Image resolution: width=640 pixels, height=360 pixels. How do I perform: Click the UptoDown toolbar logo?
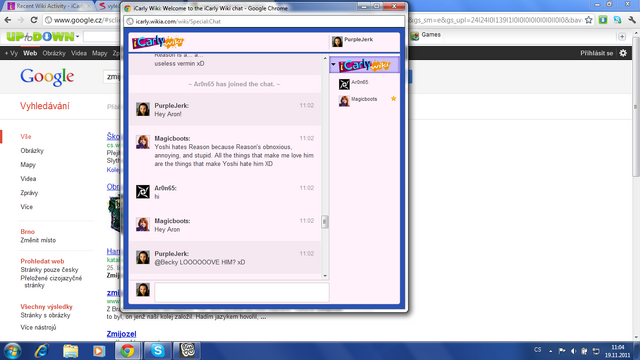40,37
